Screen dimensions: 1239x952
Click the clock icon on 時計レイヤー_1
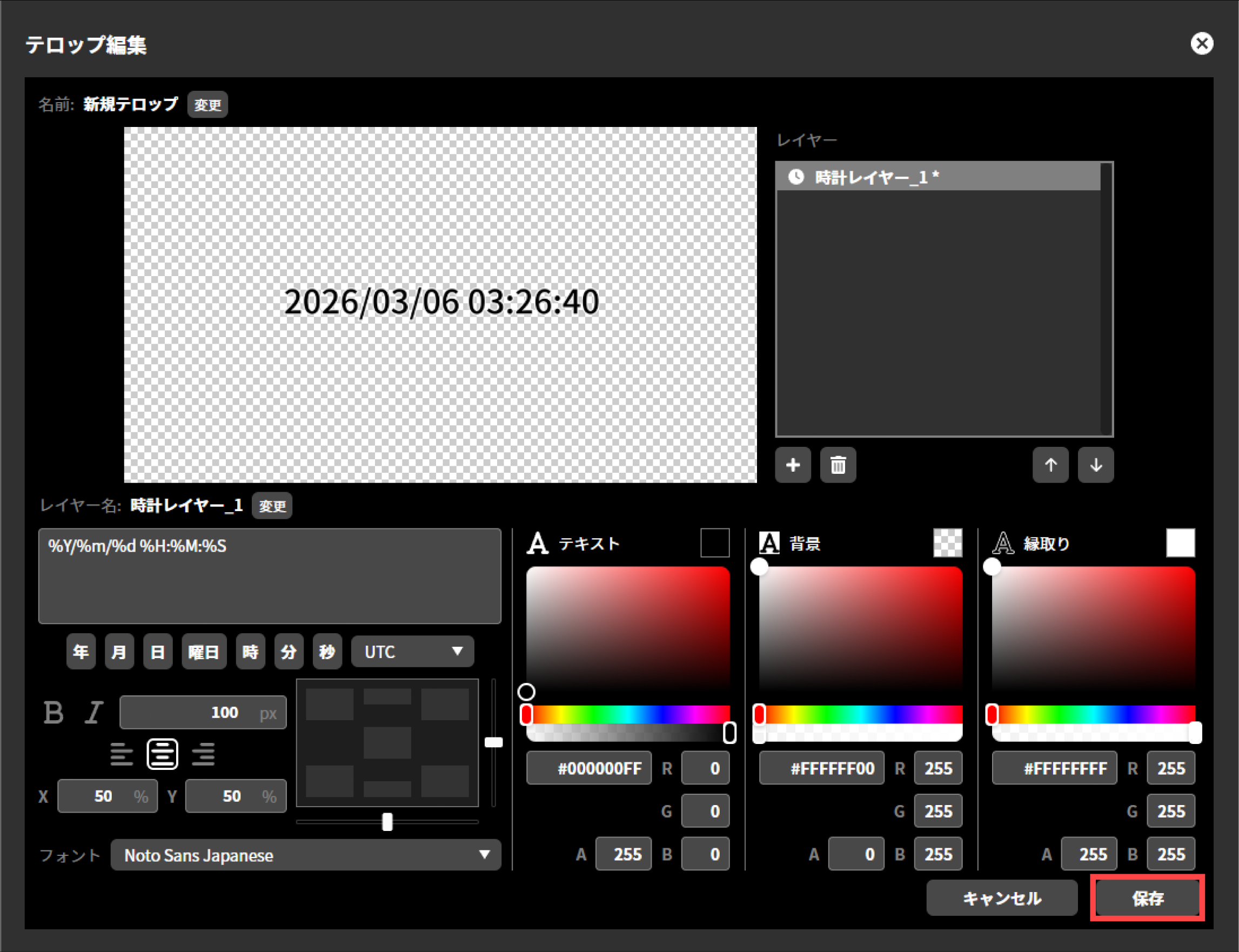pyautogui.click(x=796, y=176)
